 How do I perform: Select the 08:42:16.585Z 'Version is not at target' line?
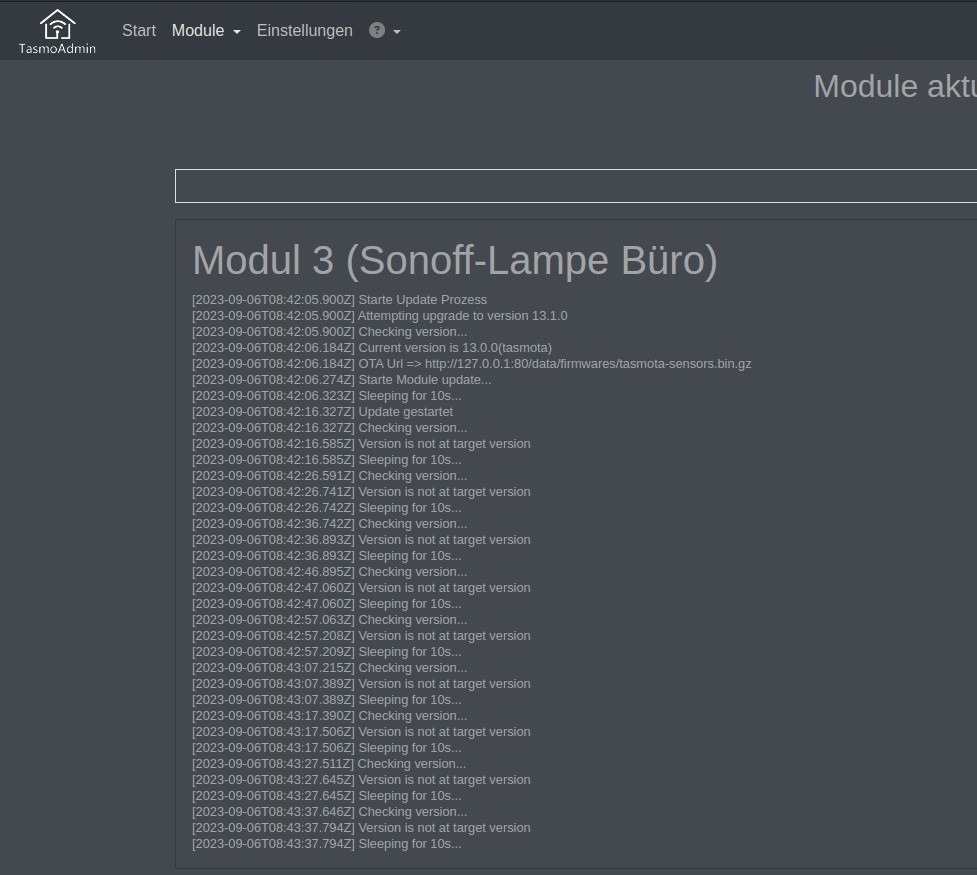click(361, 444)
